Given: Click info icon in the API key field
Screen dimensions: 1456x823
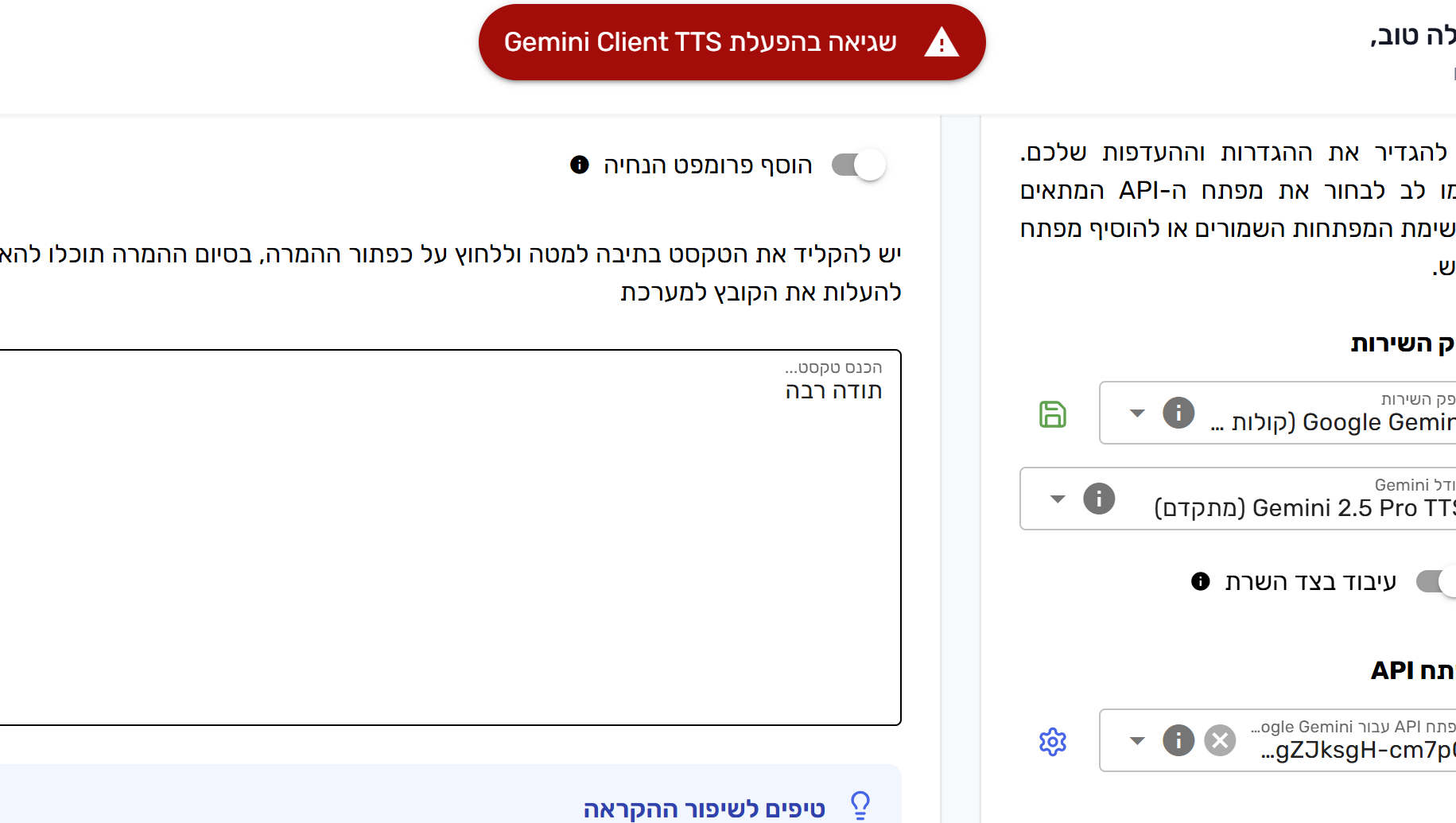Looking at the screenshot, I should point(1178,740).
